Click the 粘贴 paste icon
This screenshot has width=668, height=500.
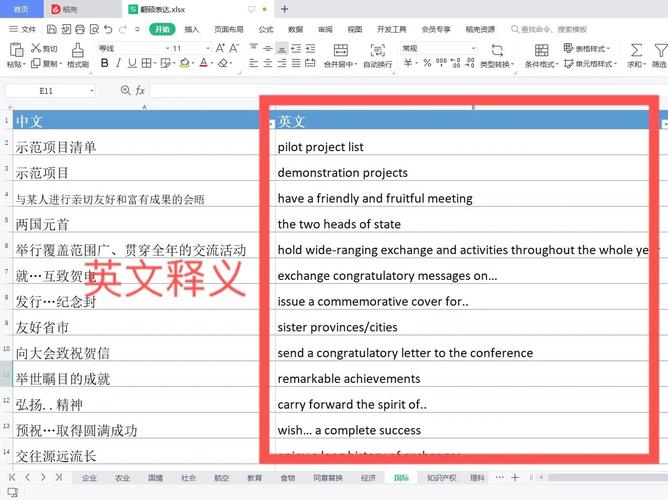point(16,50)
